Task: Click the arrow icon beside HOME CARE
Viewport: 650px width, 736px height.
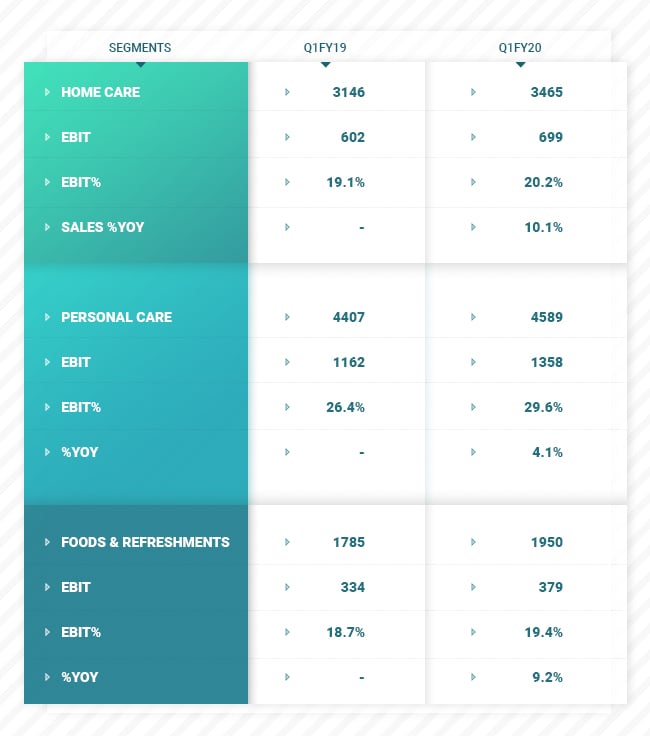Action: pyautogui.click(x=47, y=92)
